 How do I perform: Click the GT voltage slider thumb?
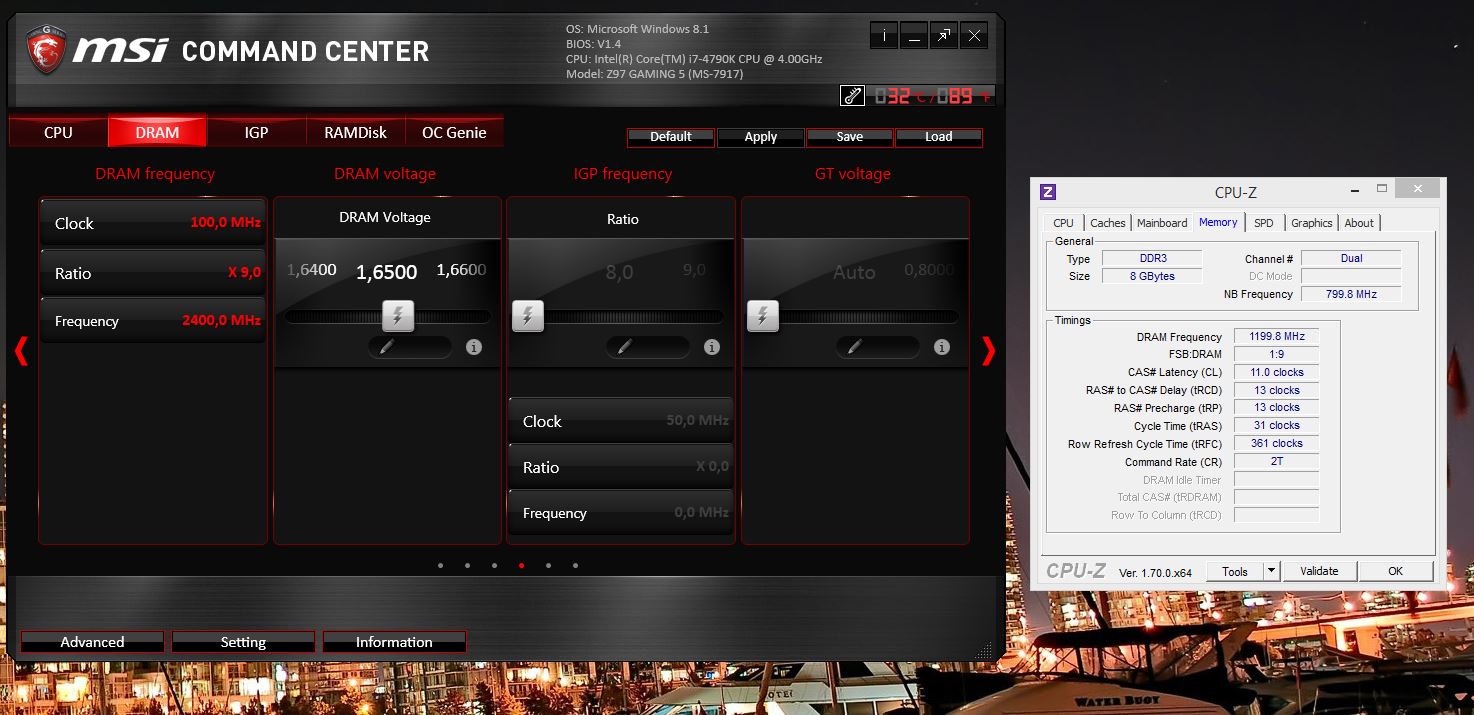tap(763, 316)
